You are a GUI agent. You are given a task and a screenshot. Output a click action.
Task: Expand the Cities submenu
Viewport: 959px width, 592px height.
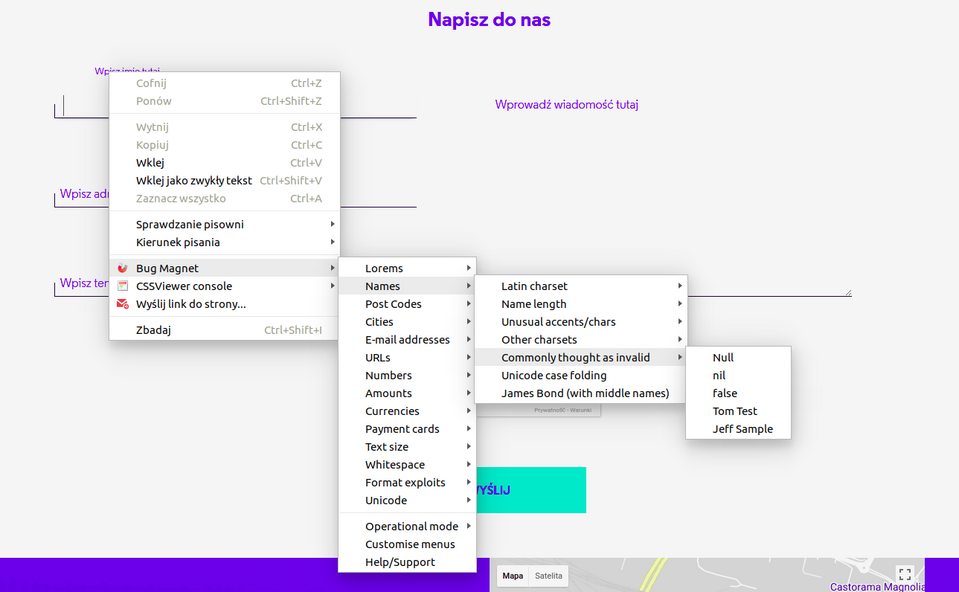pyautogui.click(x=407, y=322)
